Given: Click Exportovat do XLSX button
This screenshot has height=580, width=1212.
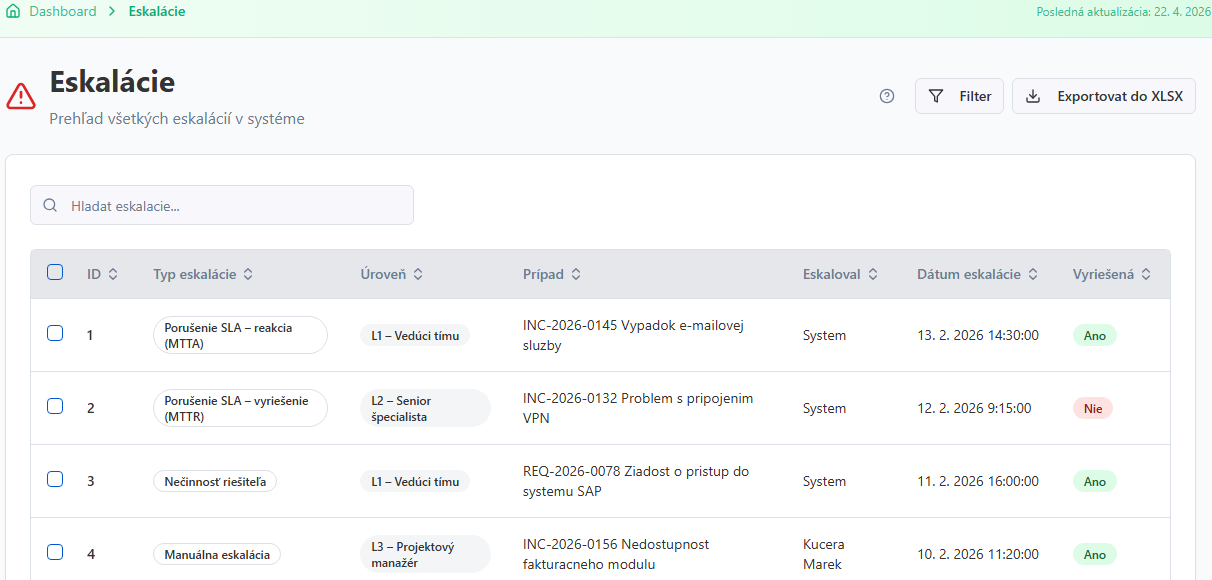Looking at the screenshot, I should (1103, 96).
